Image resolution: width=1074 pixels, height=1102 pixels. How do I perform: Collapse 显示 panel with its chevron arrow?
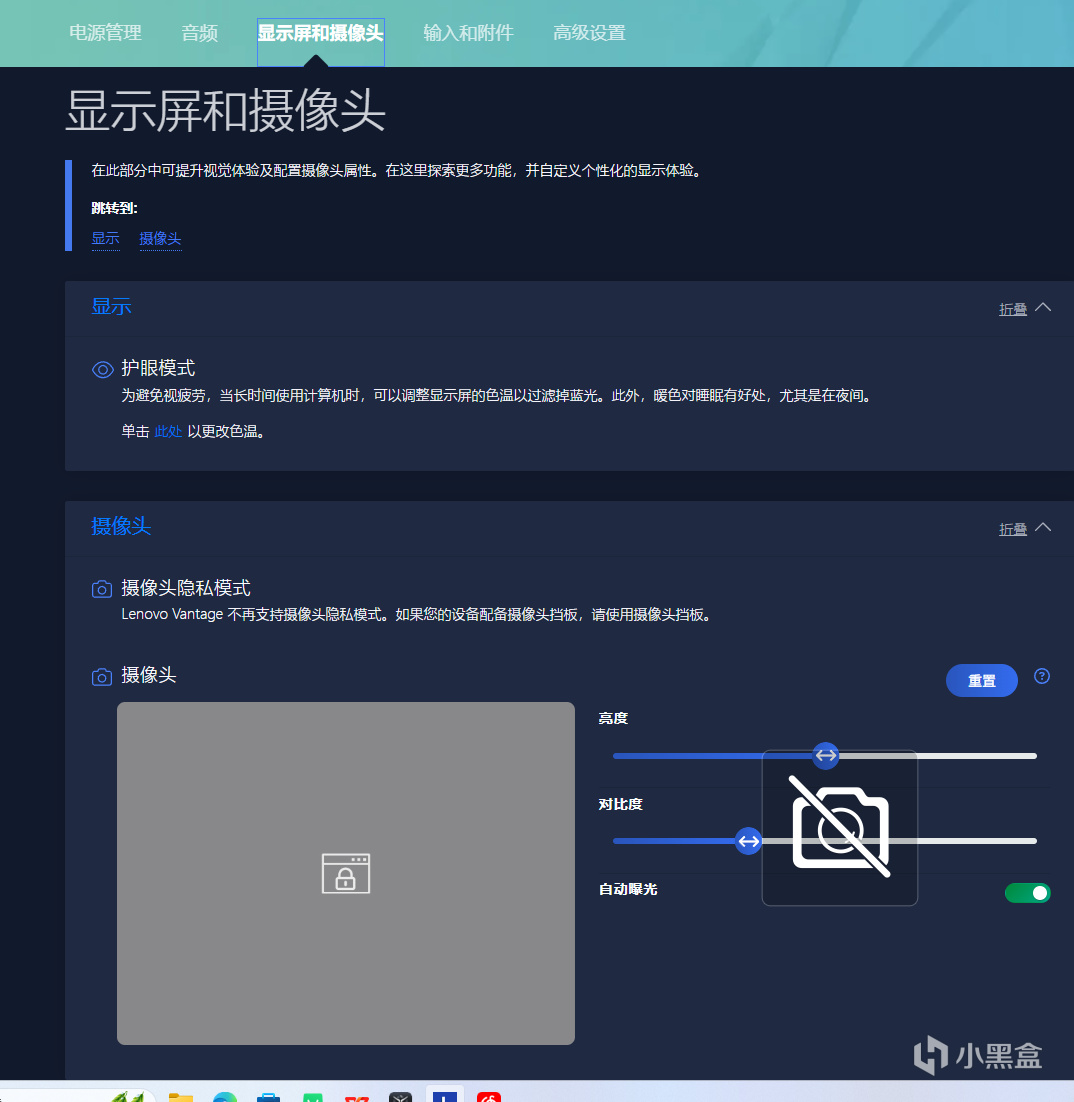1043,307
